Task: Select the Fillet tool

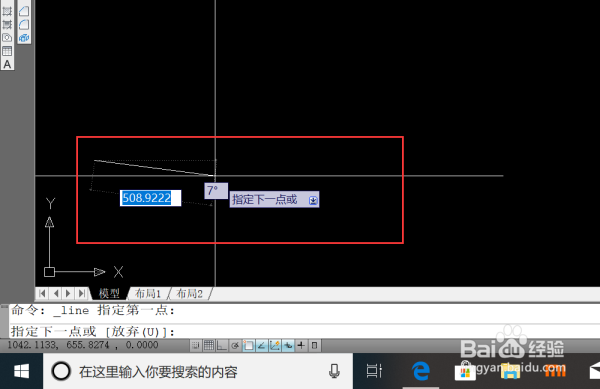Action: [24, 25]
